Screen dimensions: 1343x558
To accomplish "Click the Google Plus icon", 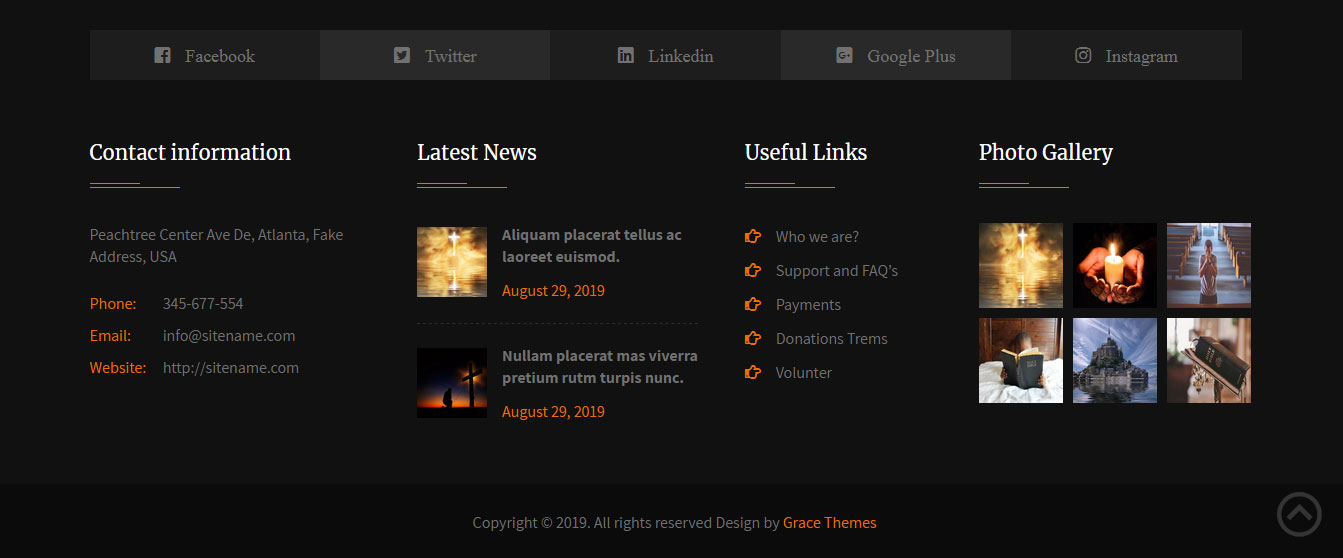I will (x=844, y=55).
